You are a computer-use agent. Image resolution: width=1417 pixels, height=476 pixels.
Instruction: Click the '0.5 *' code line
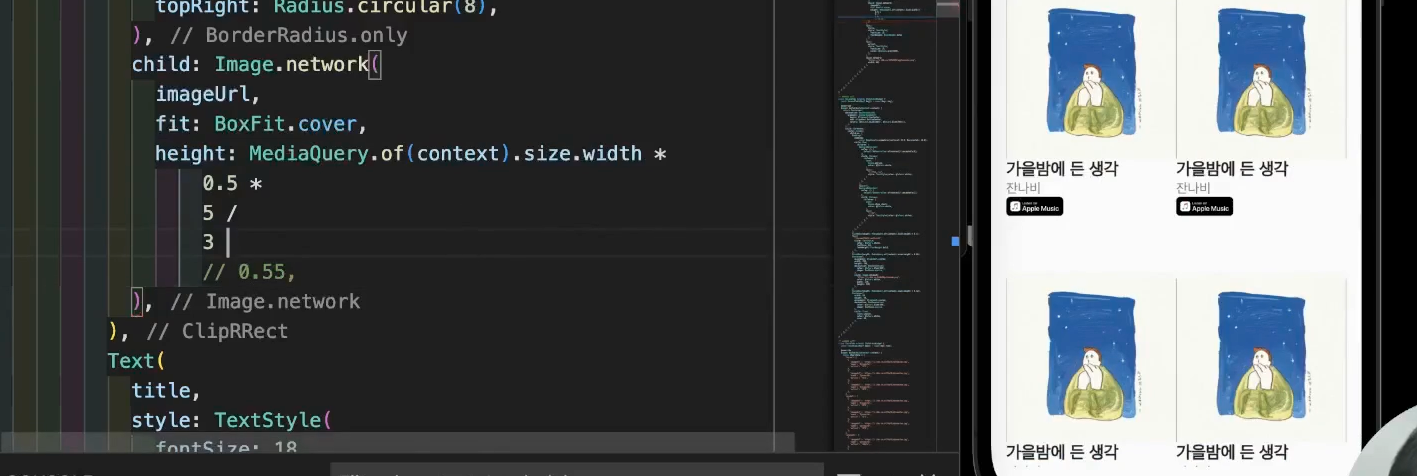(x=232, y=184)
